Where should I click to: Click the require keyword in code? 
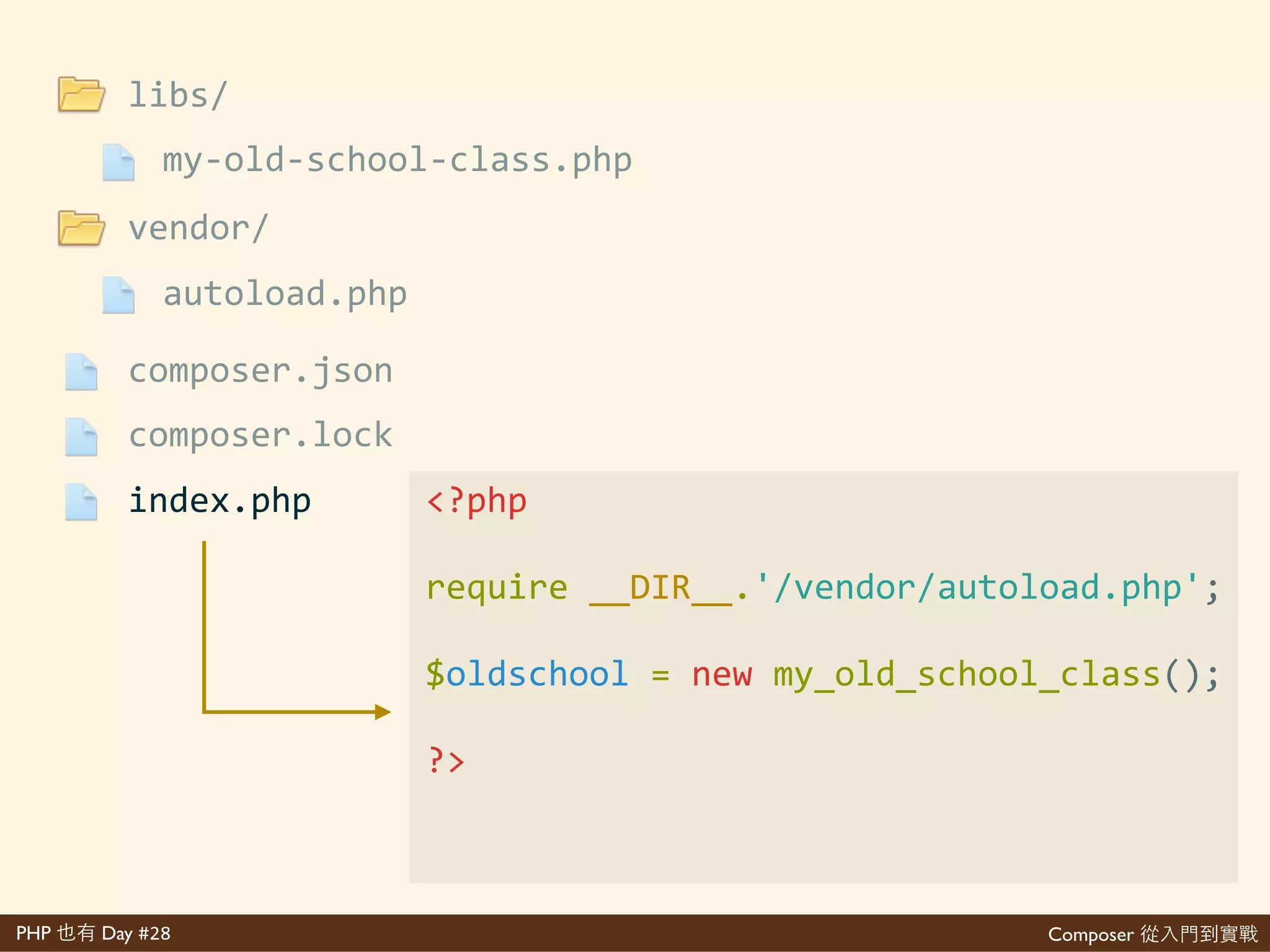point(497,588)
